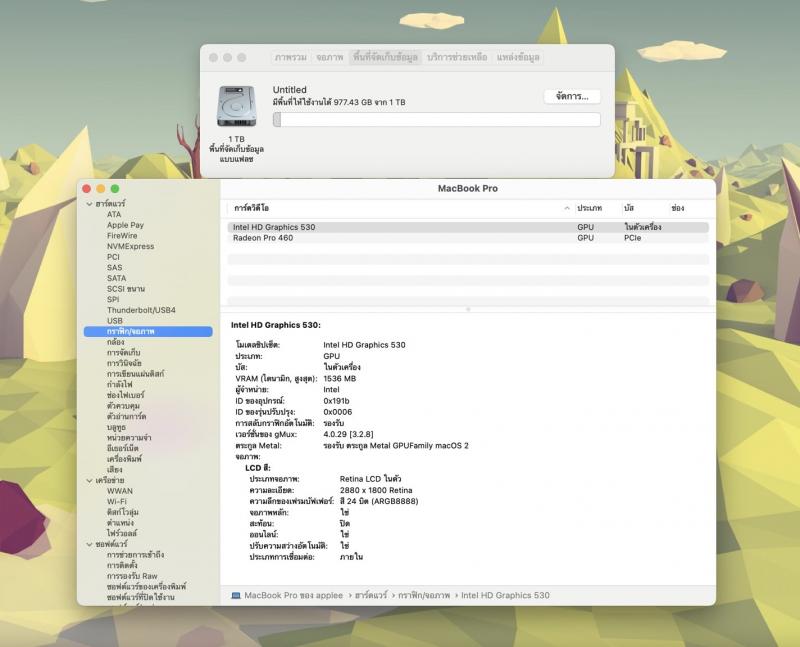Viewport: 800px width, 647px height.
Task: Select เครื่องพิมพ์ entry
Action: pos(124,459)
